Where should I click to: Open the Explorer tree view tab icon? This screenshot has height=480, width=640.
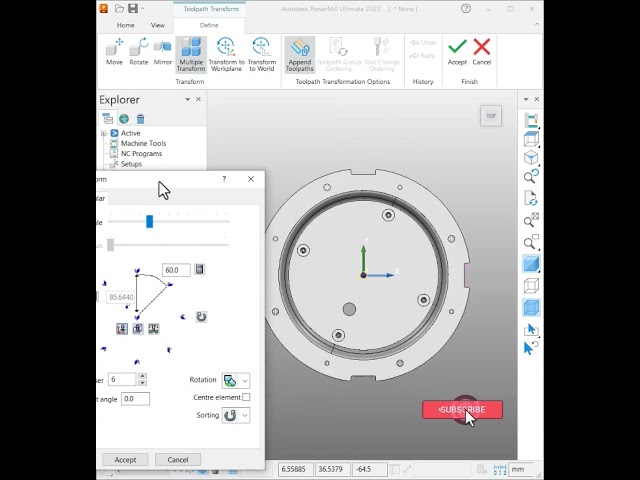pos(108,119)
